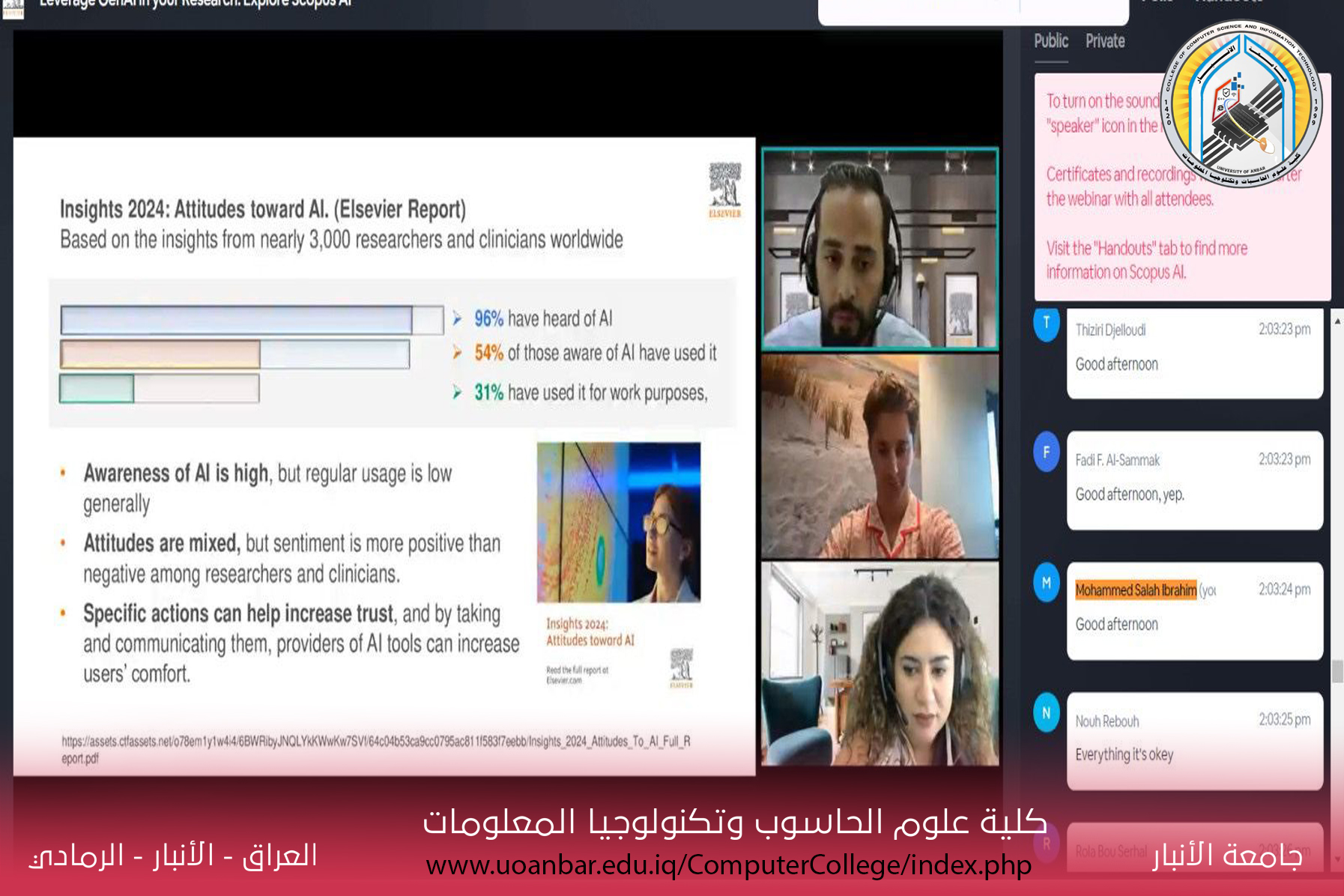The height and width of the screenshot is (896, 1344).
Task: Open the Fadi F. Al-Sammak chat message
Action: tap(1195, 480)
